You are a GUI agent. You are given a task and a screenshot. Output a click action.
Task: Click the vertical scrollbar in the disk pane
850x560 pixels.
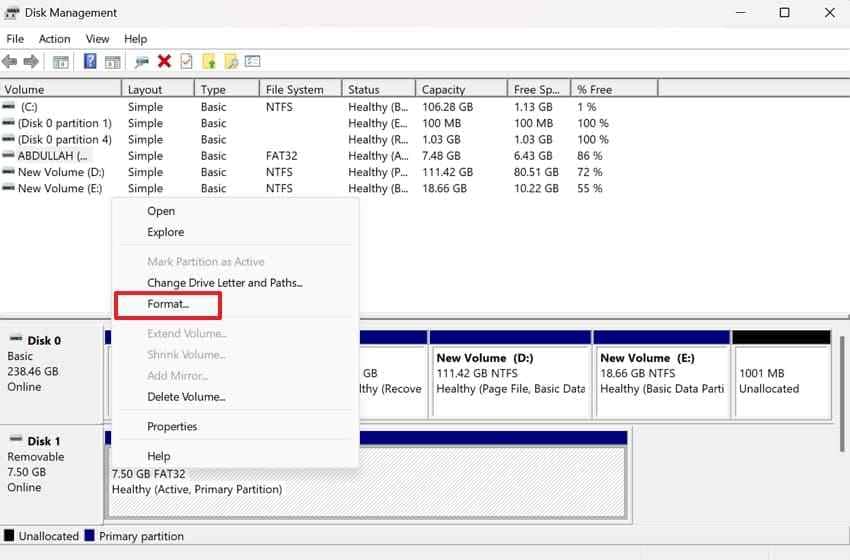tap(842, 394)
